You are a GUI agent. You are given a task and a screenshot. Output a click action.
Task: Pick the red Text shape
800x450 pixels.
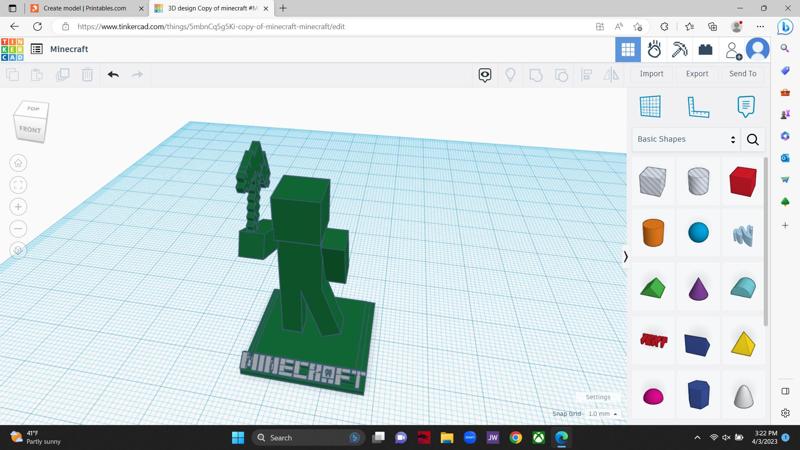click(x=654, y=340)
